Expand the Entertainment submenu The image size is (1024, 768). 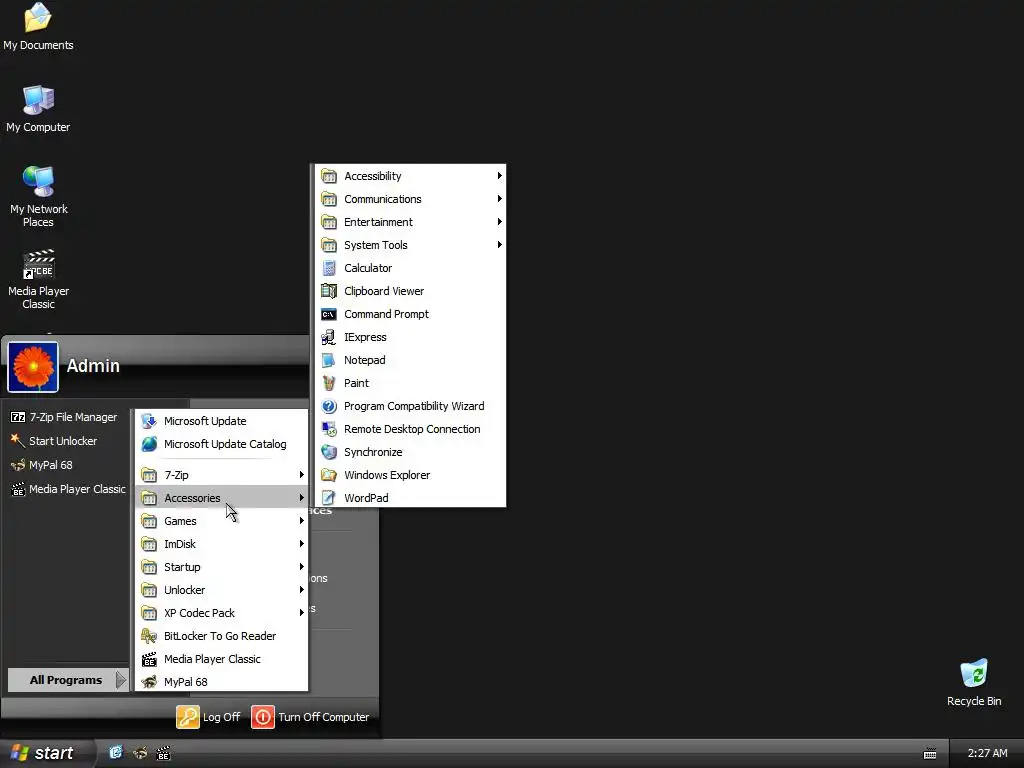(410, 222)
